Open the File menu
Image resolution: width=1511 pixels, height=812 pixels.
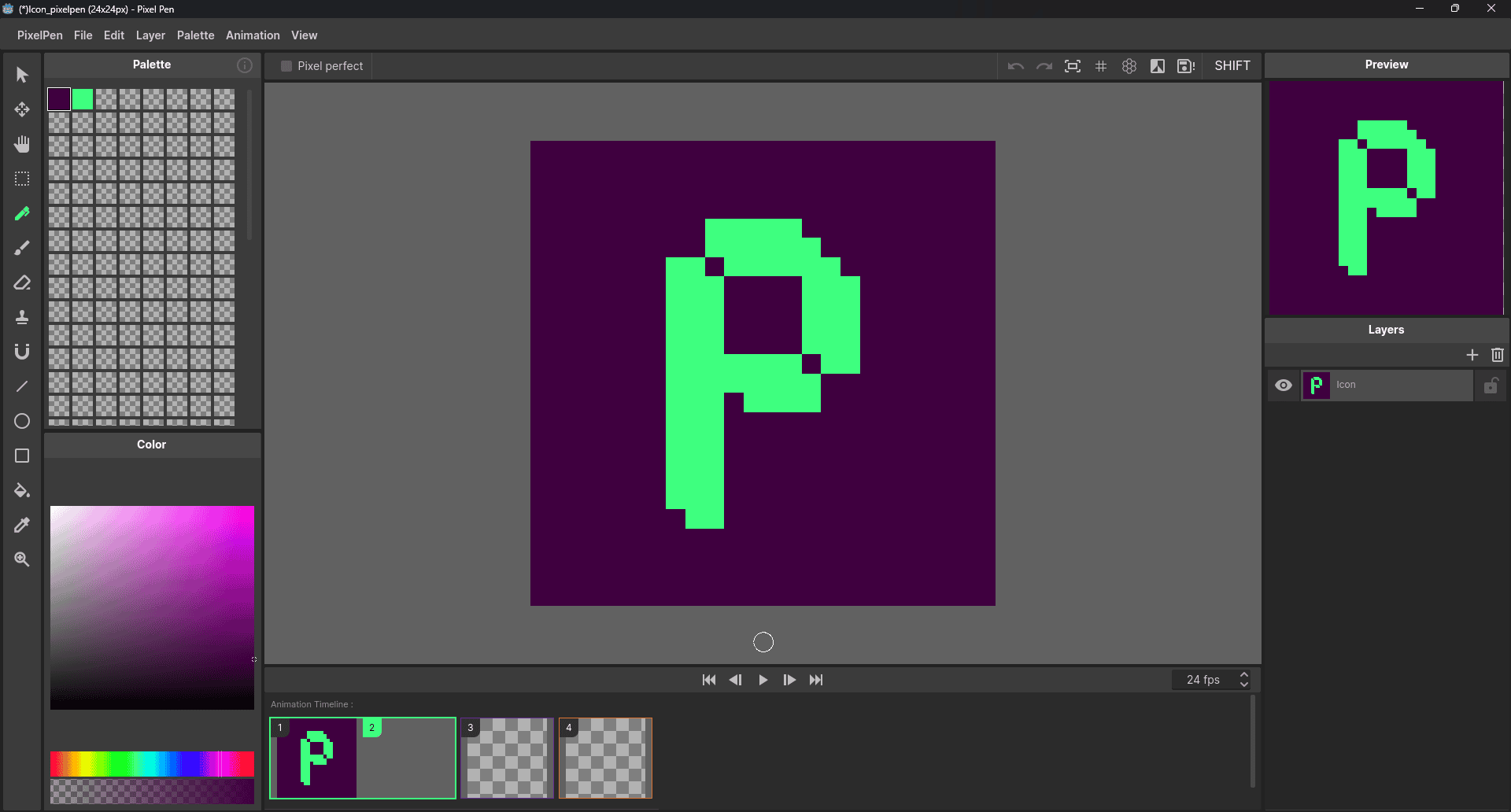(83, 35)
